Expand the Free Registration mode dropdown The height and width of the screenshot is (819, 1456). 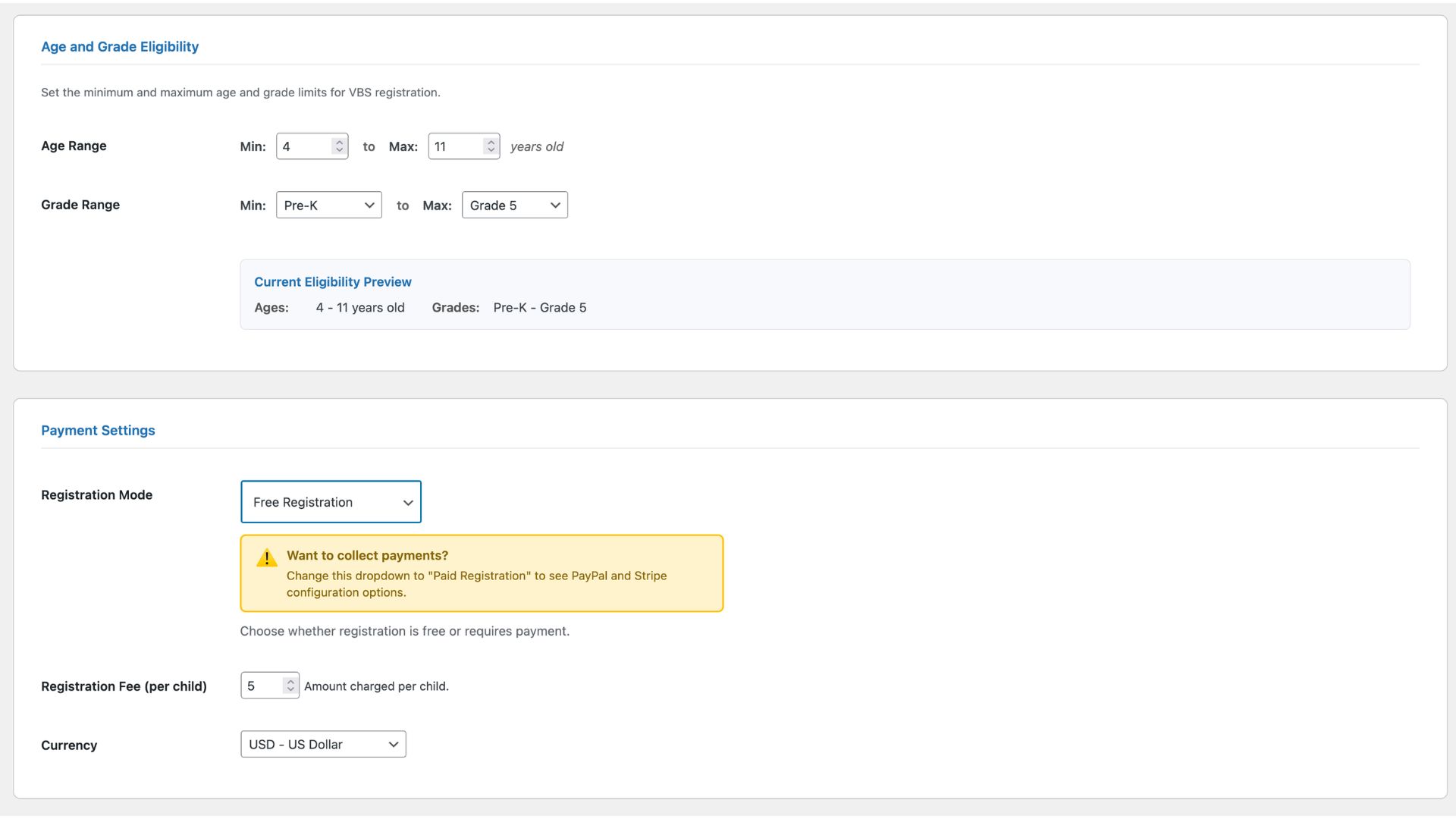click(x=331, y=502)
